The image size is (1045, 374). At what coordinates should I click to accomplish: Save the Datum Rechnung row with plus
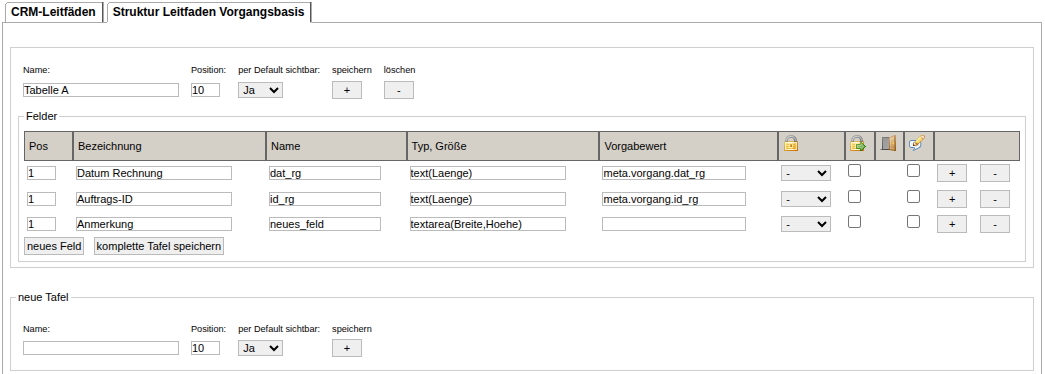(x=952, y=173)
